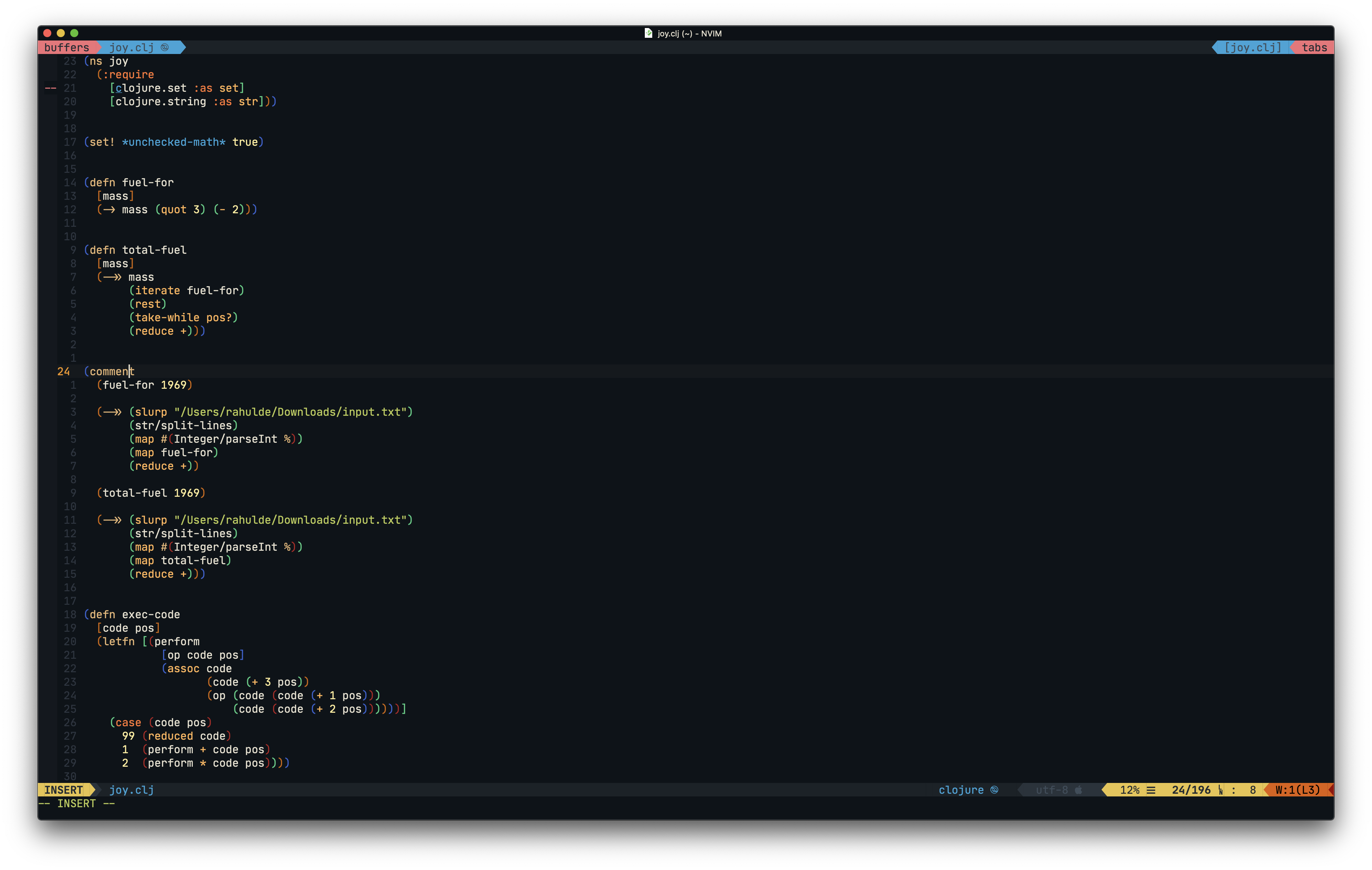The height and width of the screenshot is (870, 1372).
Task: Click the column number 8 in the statusline
Action: [1253, 790]
